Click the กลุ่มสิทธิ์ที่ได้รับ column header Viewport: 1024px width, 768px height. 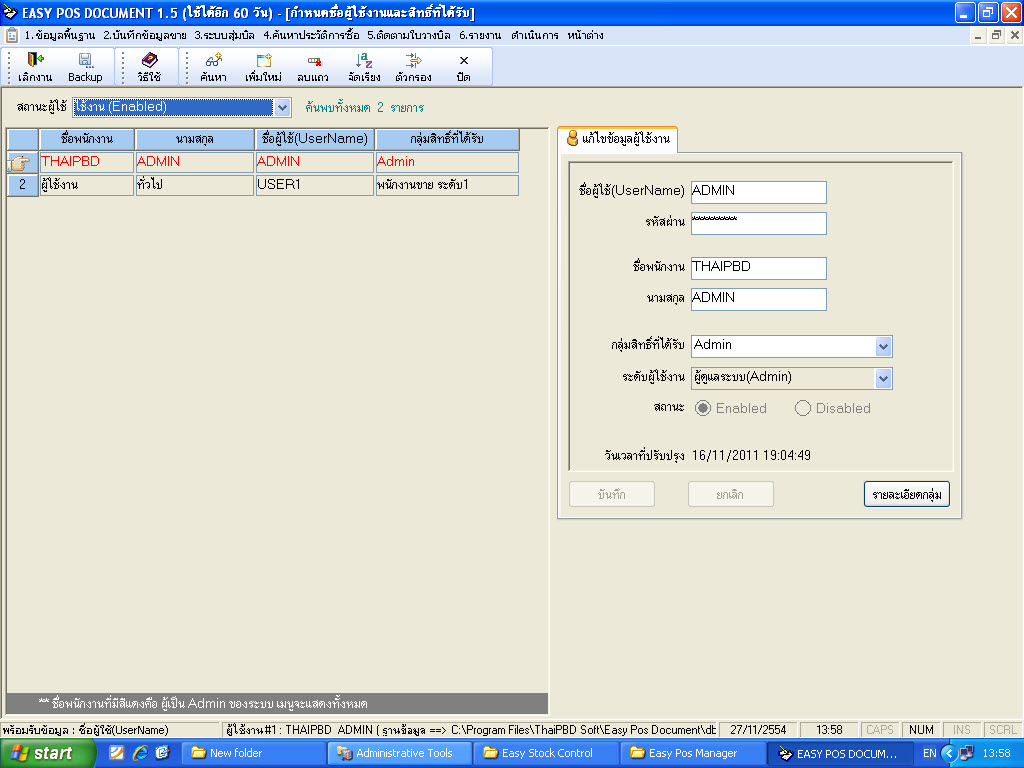tap(447, 139)
